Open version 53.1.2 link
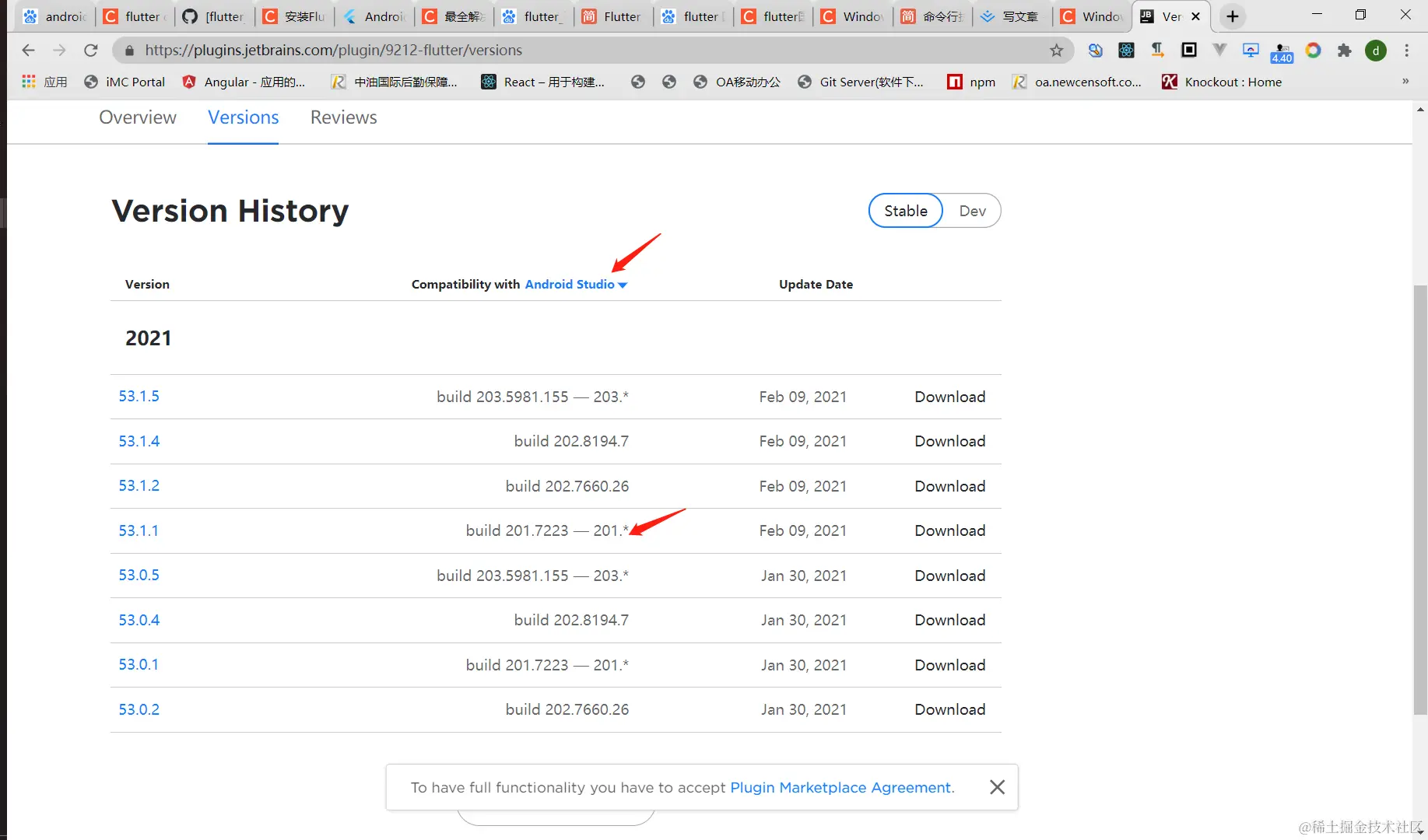The height and width of the screenshot is (840, 1428). 139,485
